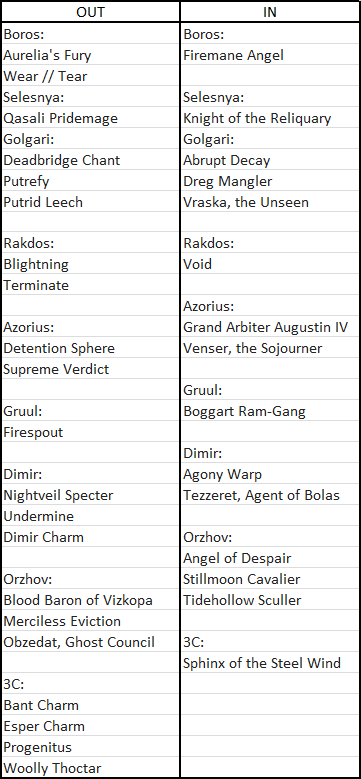Select the Boggart Ram-Gang cell
The height and width of the screenshot is (779, 361).
270,411
